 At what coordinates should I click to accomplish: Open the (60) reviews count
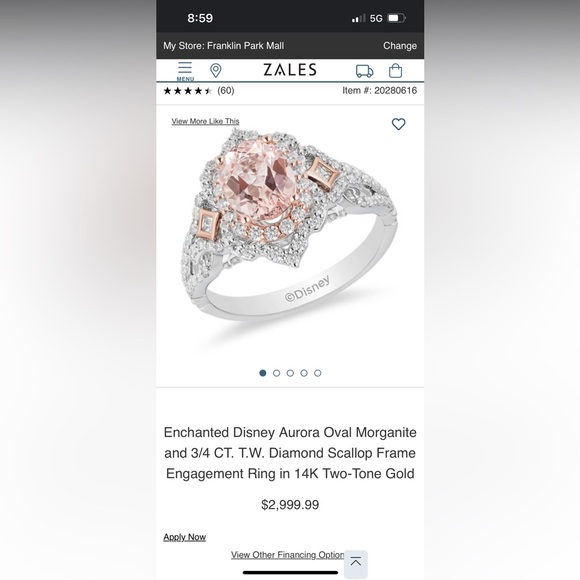coord(226,91)
